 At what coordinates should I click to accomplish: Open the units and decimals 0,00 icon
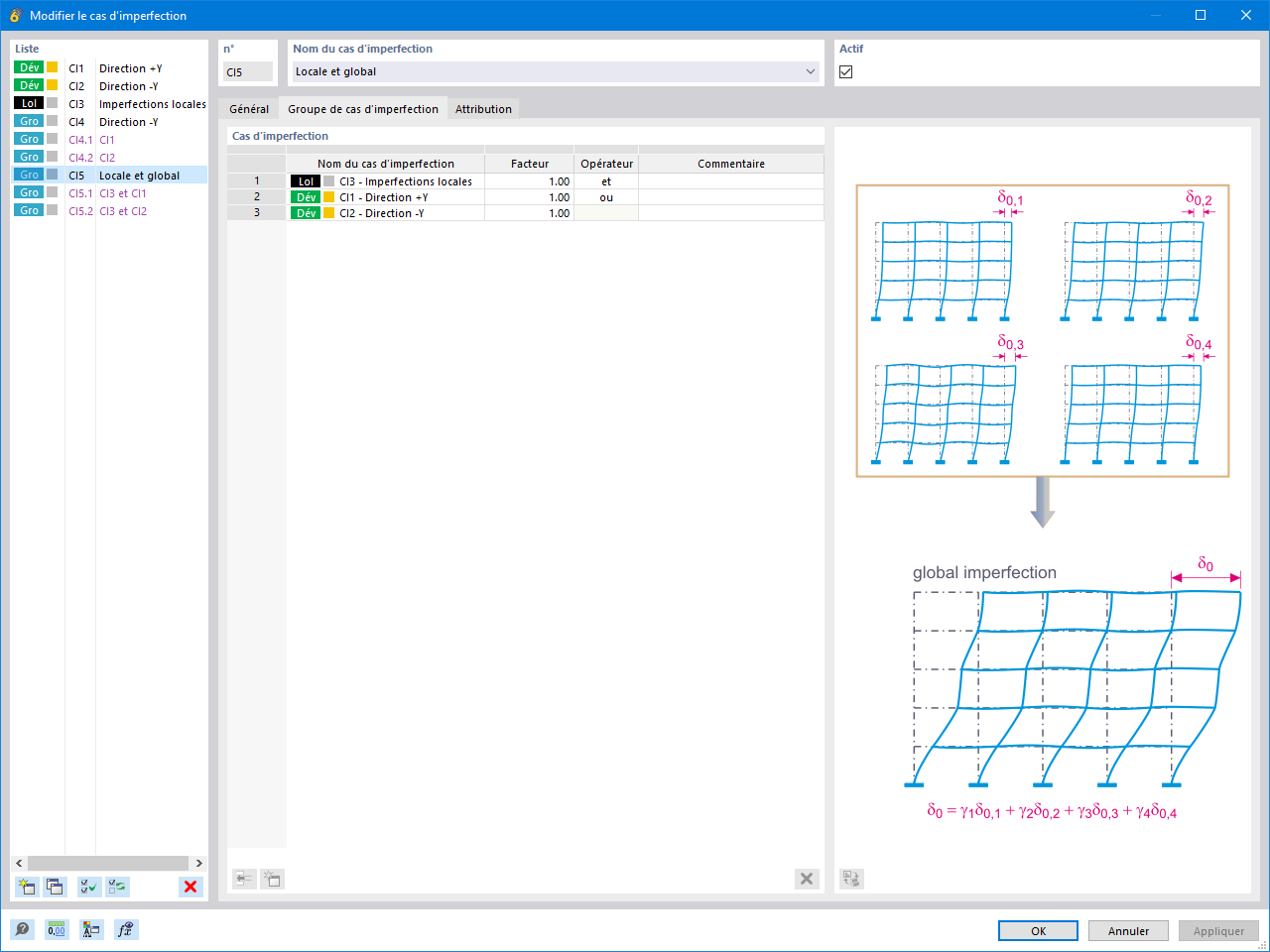coord(57,929)
